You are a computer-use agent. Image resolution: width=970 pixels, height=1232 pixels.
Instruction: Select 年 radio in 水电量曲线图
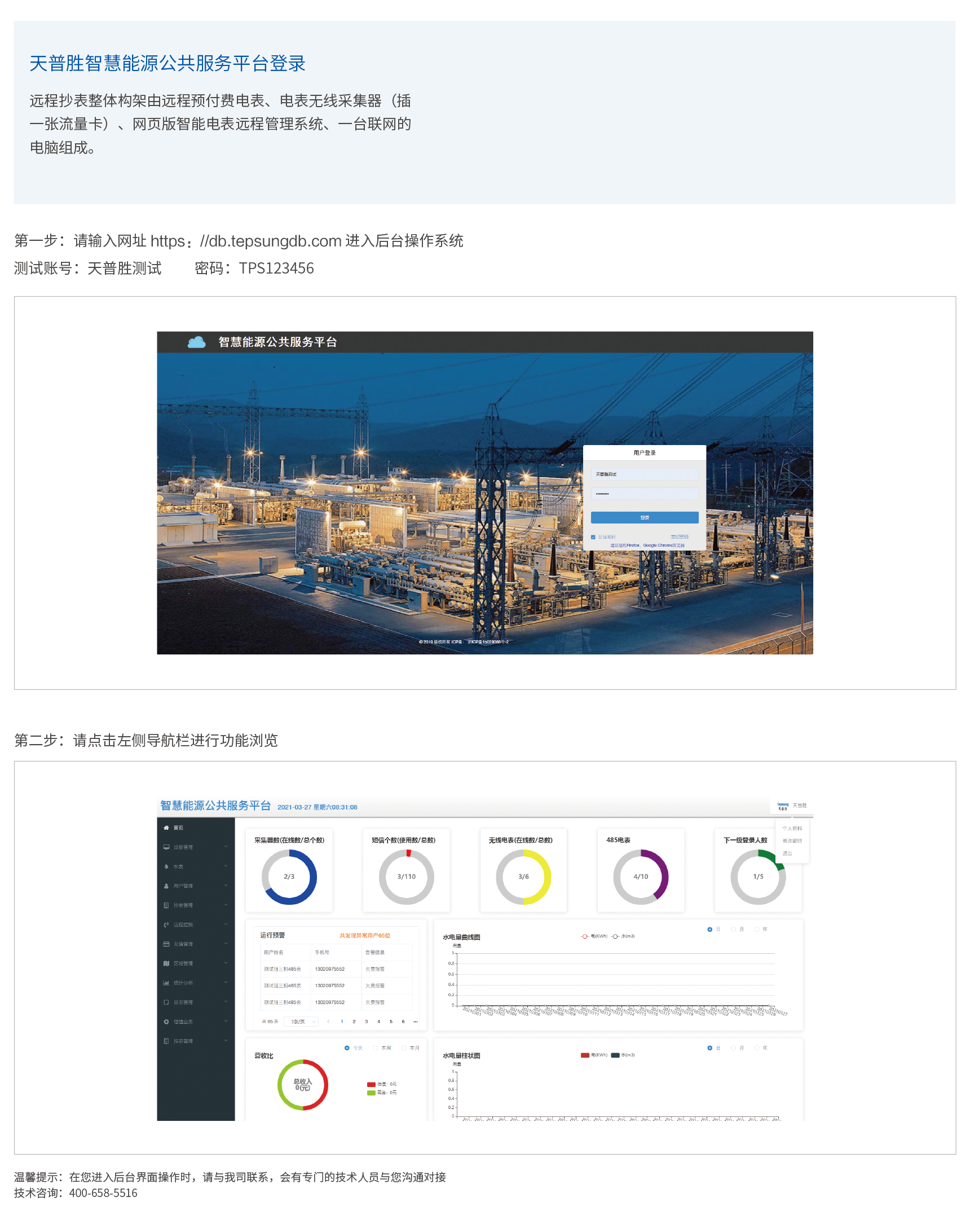click(x=757, y=929)
